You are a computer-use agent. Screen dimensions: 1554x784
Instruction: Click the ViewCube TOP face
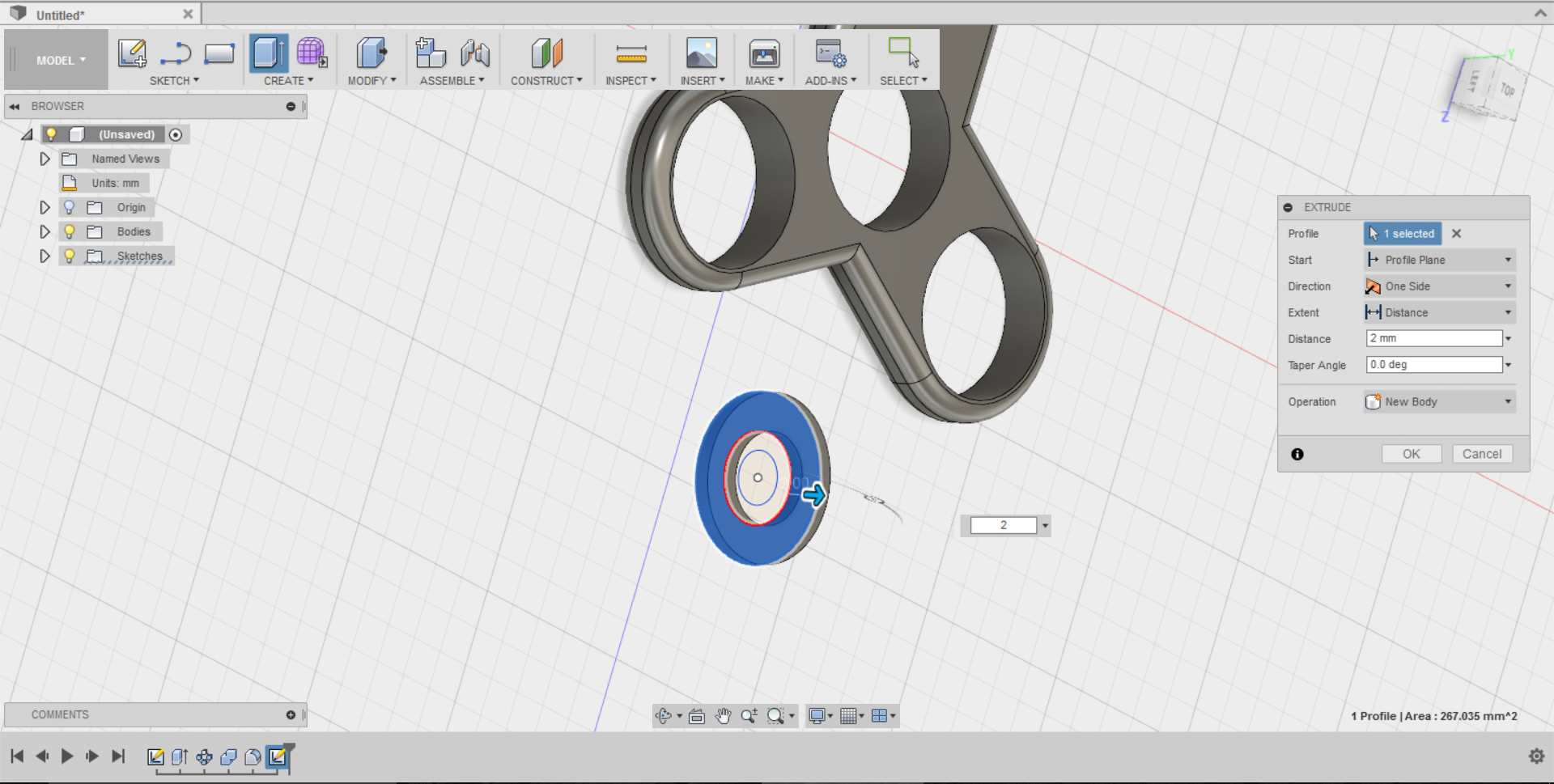coord(1506,89)
